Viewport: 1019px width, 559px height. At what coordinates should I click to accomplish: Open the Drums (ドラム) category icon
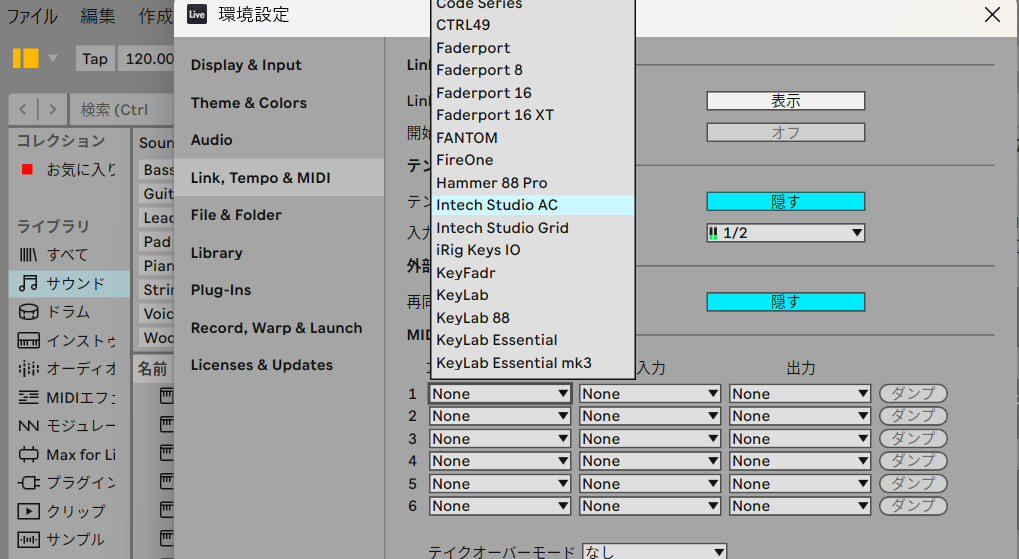28,312
